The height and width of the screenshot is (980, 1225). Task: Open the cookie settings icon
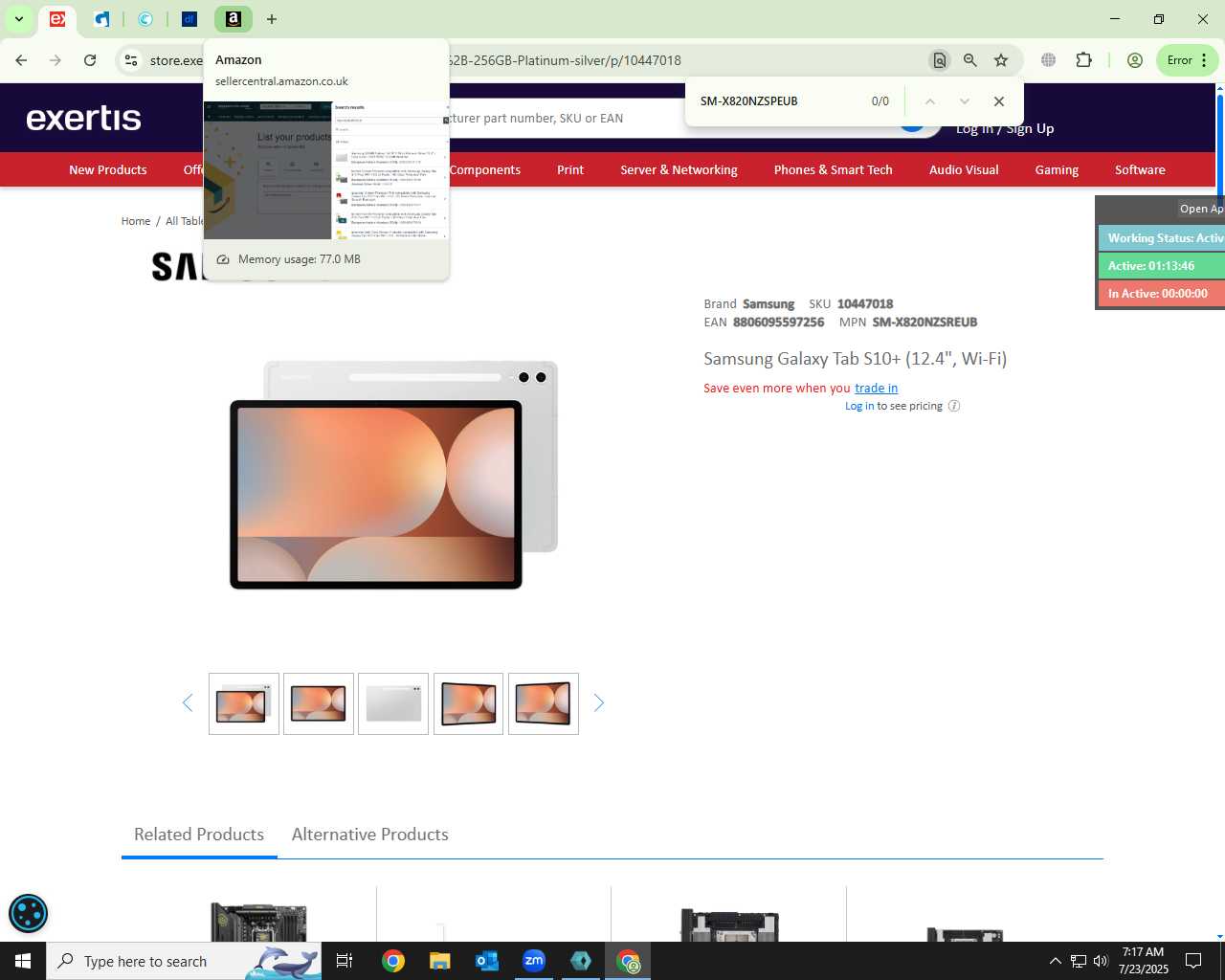point(28,913)
